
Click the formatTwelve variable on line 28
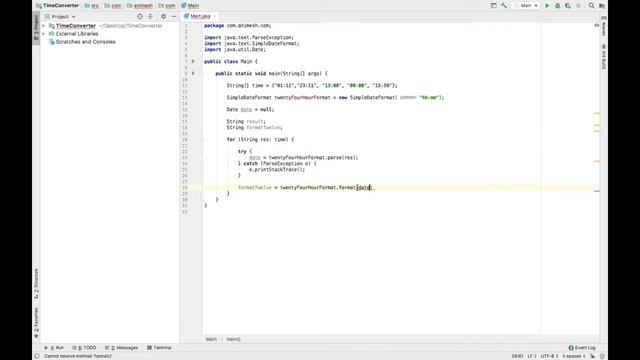coord(255,188)
